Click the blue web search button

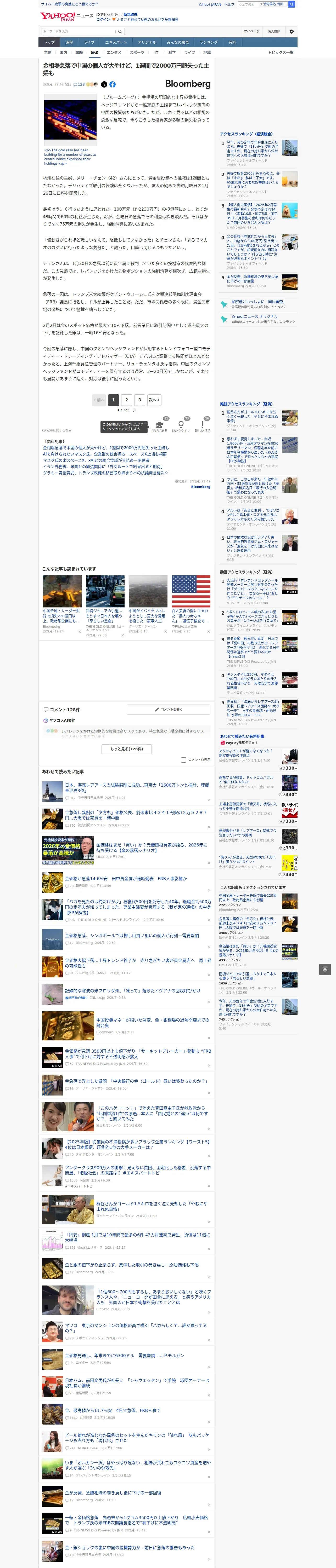tap(292, 4)
